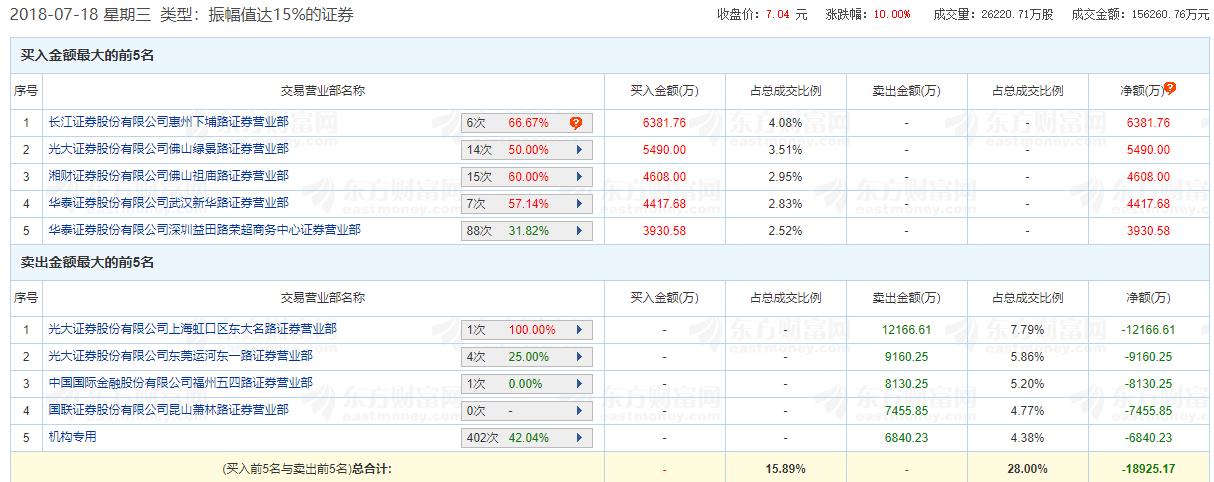The height and width of the screenshot is (482, 1214).
Task: Expand details arrow beside 1次 0.00%
Action: (578, 384)
